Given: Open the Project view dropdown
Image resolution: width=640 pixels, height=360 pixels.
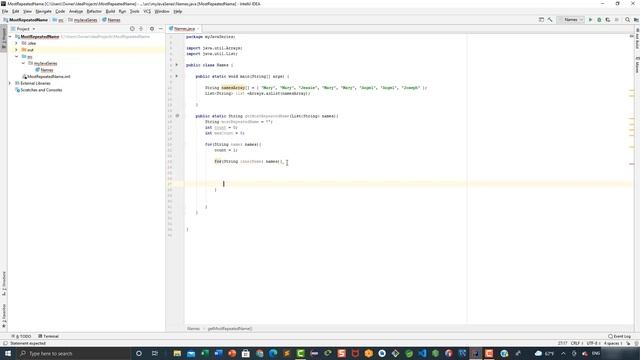Looking at the screenshot, I should [x=23, y=29].
